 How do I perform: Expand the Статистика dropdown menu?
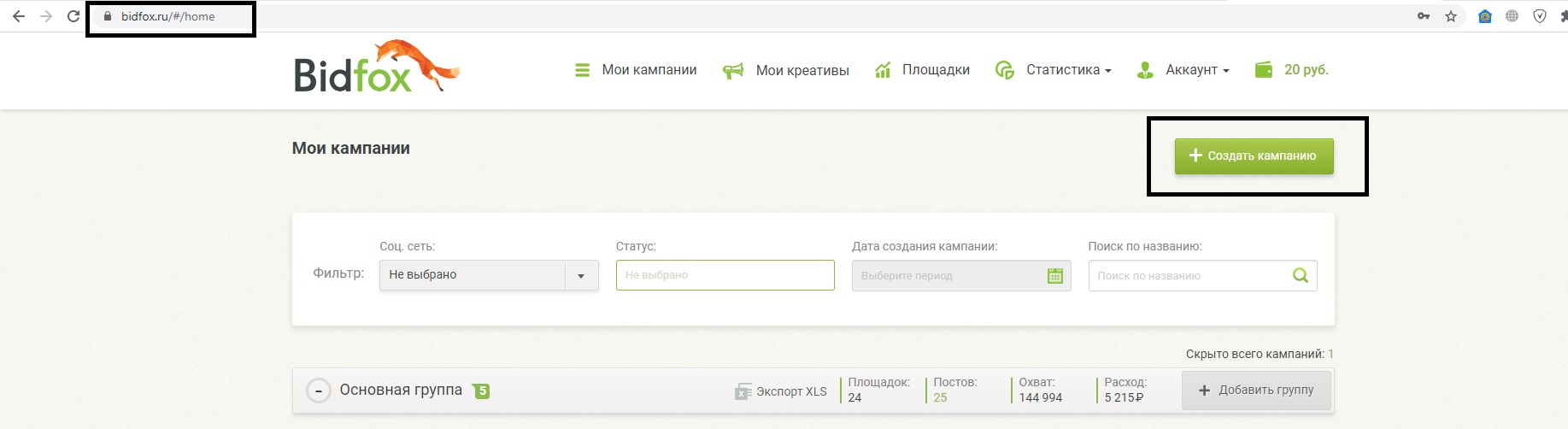(x=1068, y=70)
